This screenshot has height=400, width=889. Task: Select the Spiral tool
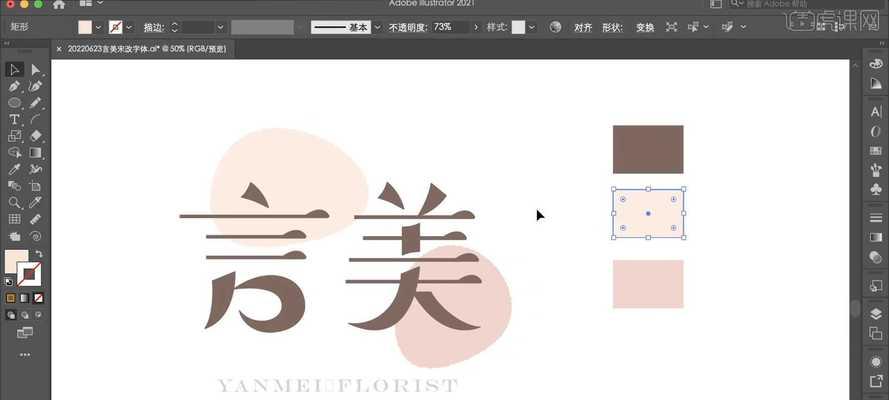[x=35, y=236]
